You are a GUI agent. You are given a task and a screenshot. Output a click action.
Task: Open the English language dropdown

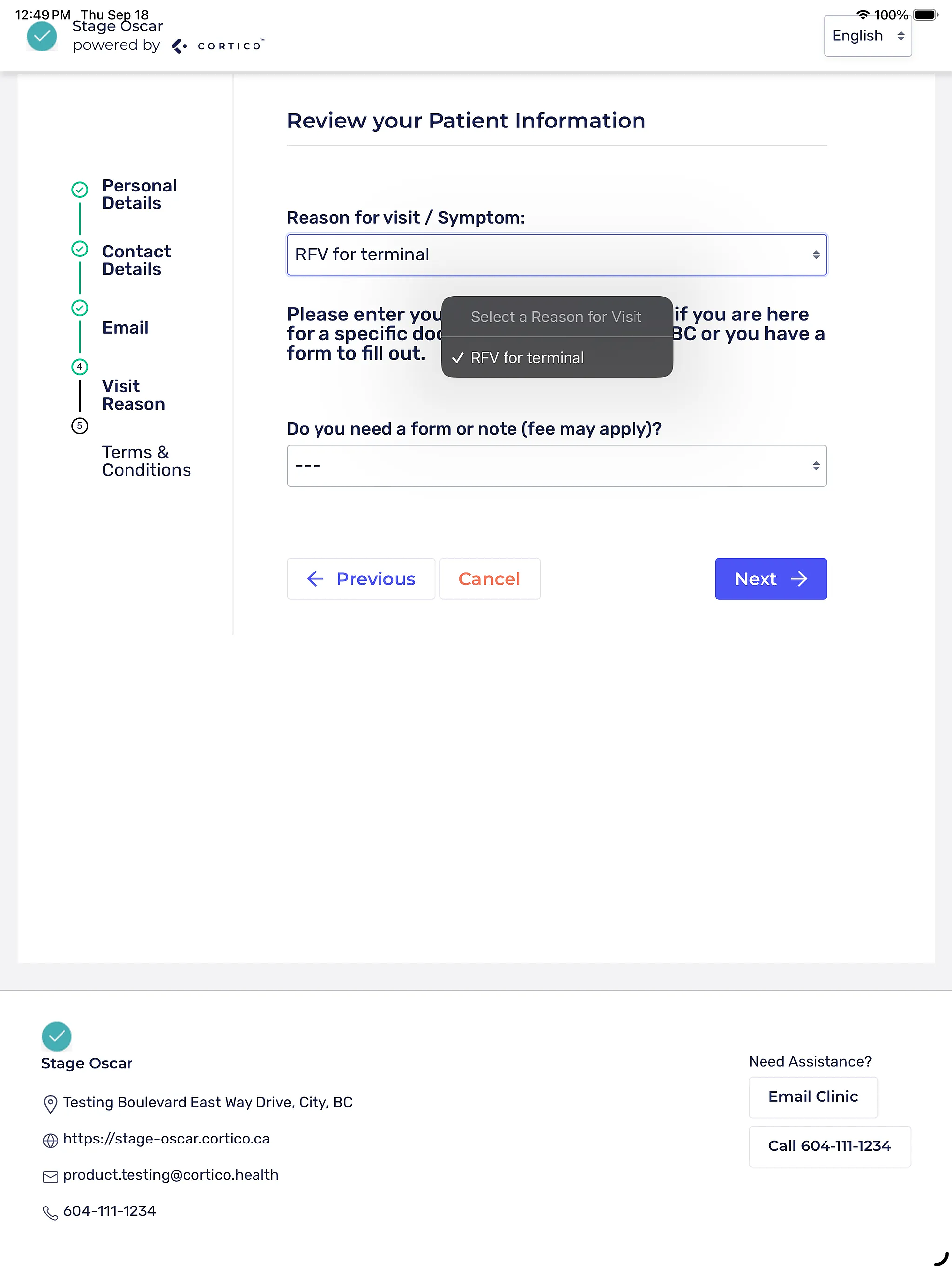(x=868, y=36)
